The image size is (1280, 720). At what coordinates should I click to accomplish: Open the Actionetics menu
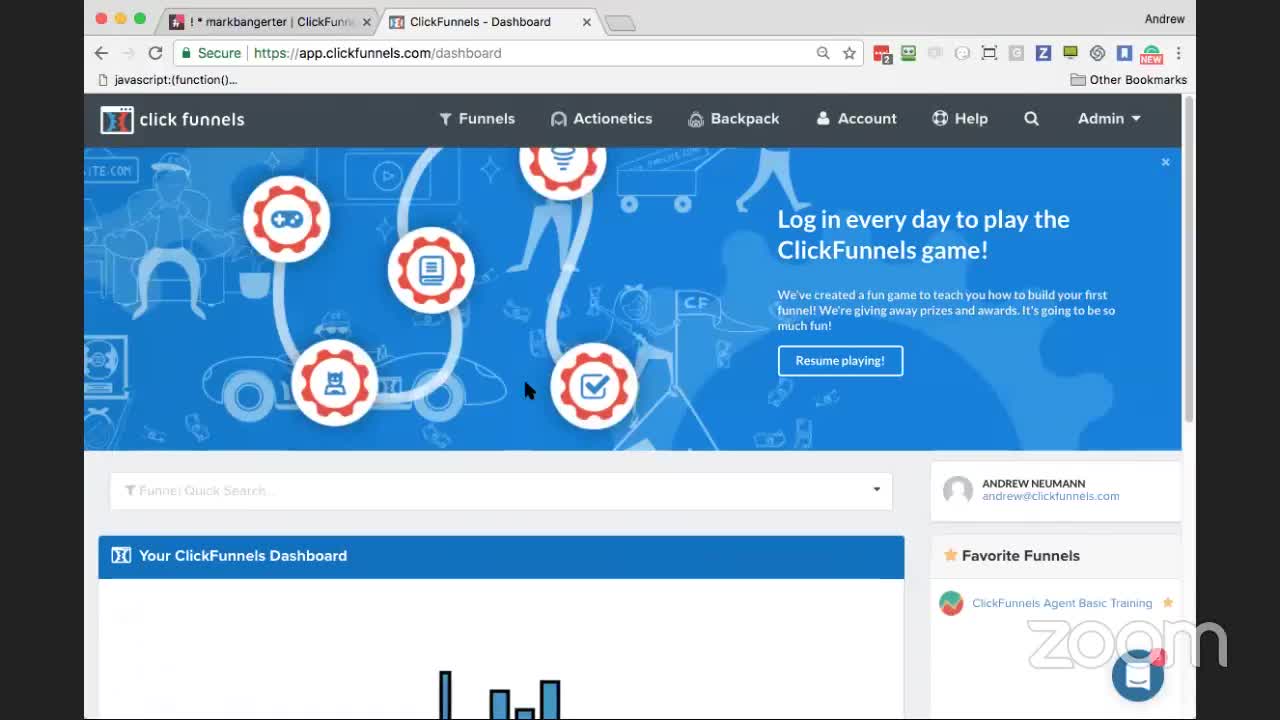pos(601,118)
